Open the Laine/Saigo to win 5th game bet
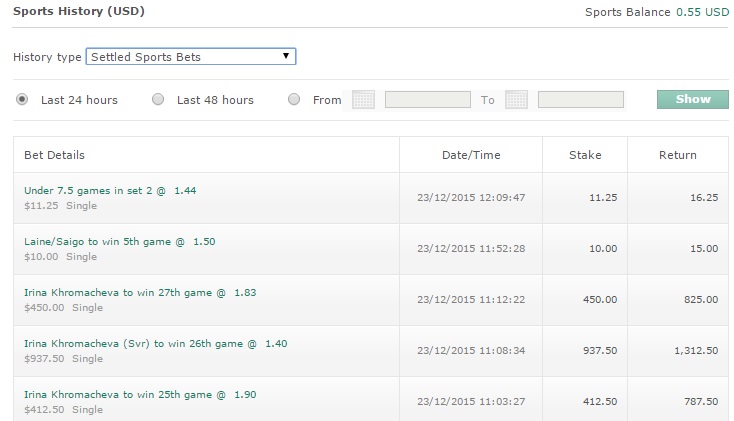Screen dimensions: 734x421 tap(120, 242)
